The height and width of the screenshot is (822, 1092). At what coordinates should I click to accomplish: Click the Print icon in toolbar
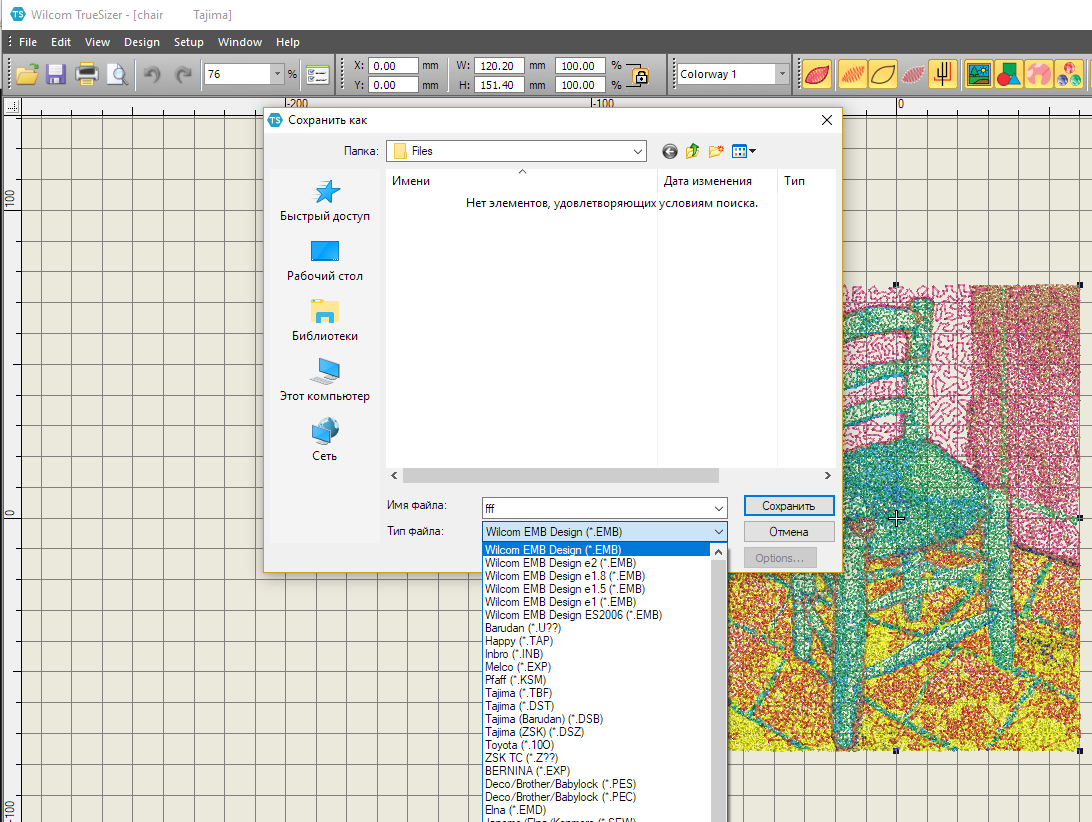click(x=87, y=74)
